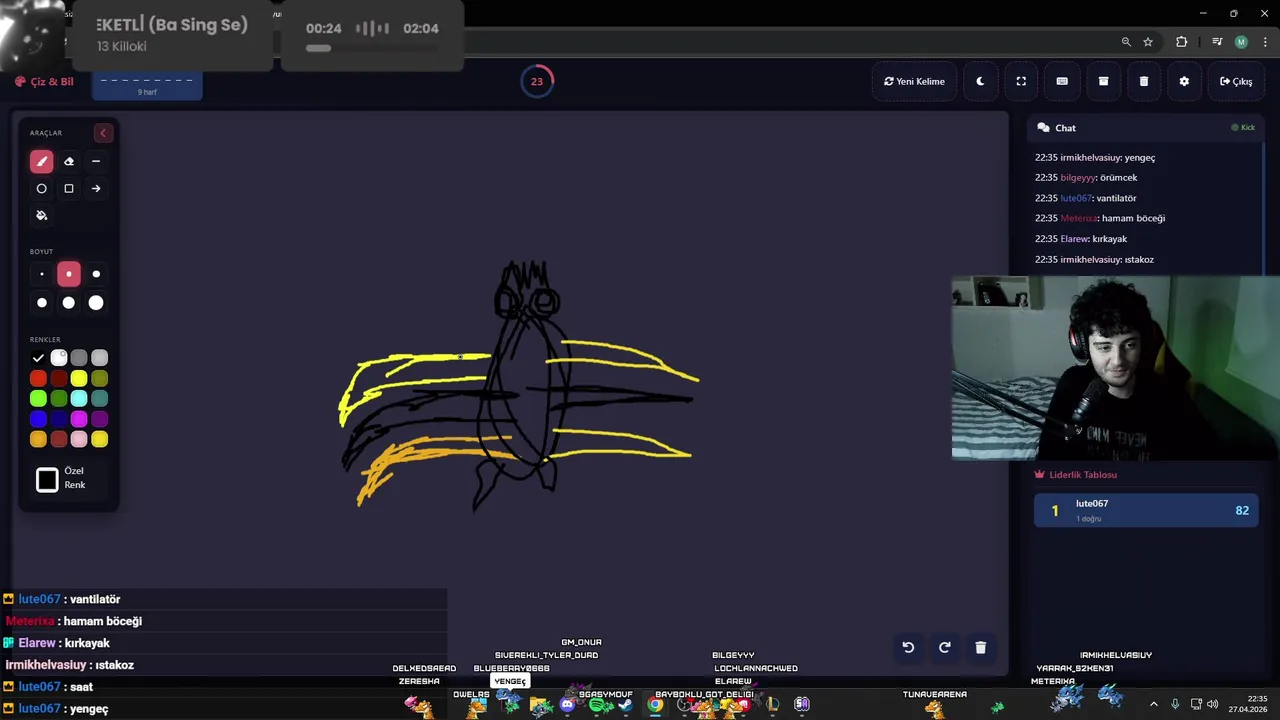The image size is (1280, 720).
Task: Select the straight line tool
Action: (x=96, y=161)
